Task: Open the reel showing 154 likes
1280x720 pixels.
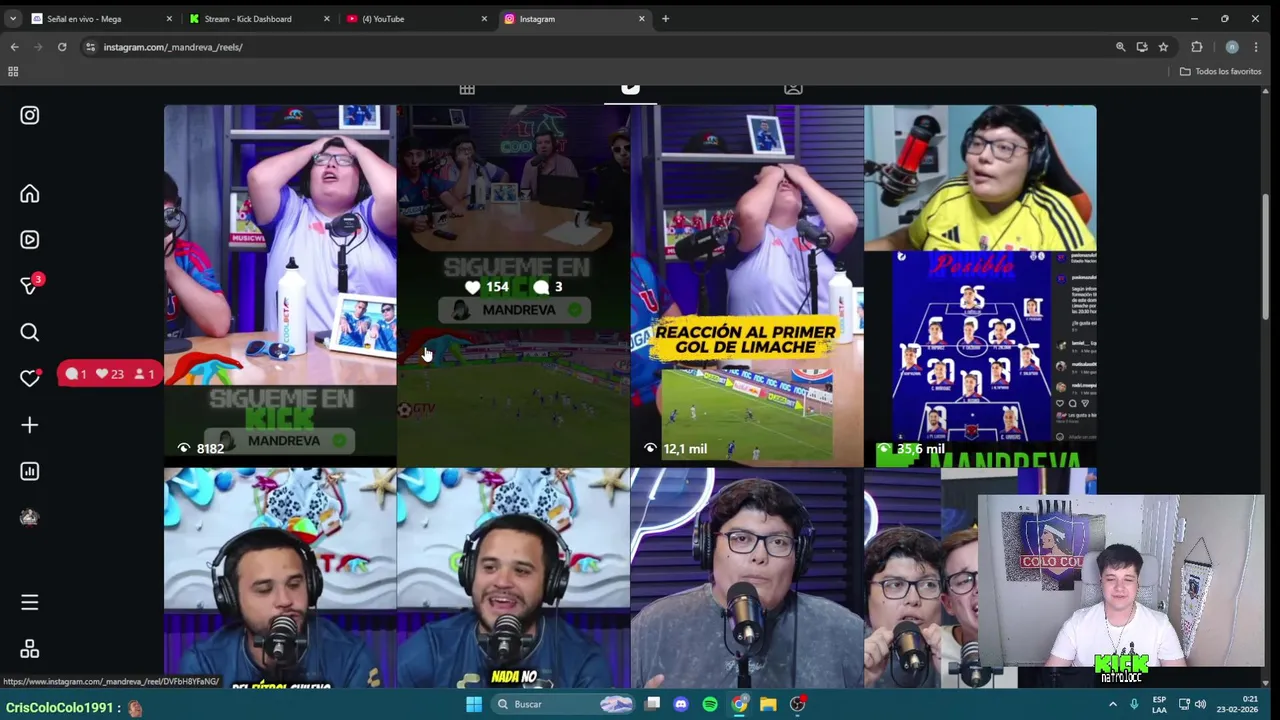Action: click(513, 286)
